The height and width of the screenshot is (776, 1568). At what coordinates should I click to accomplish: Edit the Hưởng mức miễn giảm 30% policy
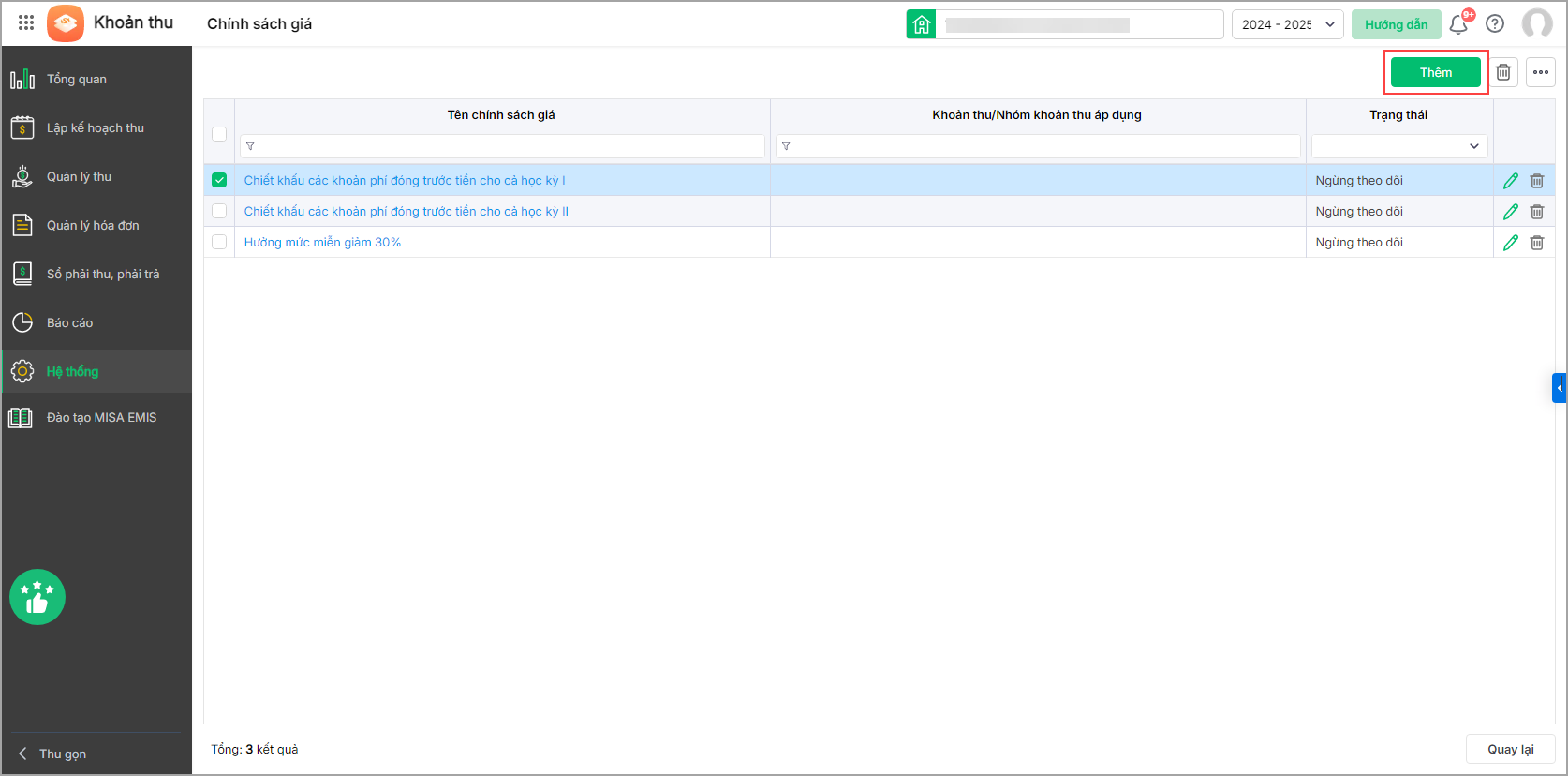click(1511, 243)
